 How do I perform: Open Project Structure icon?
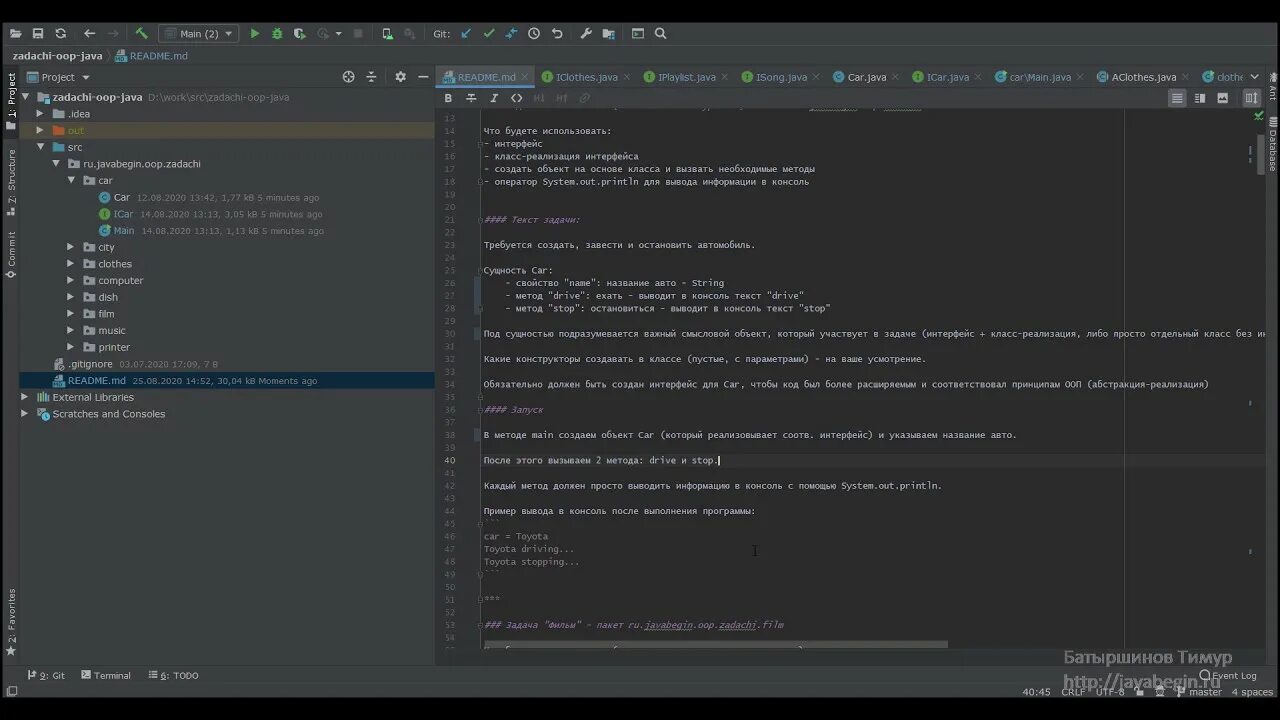pos(609,34)
